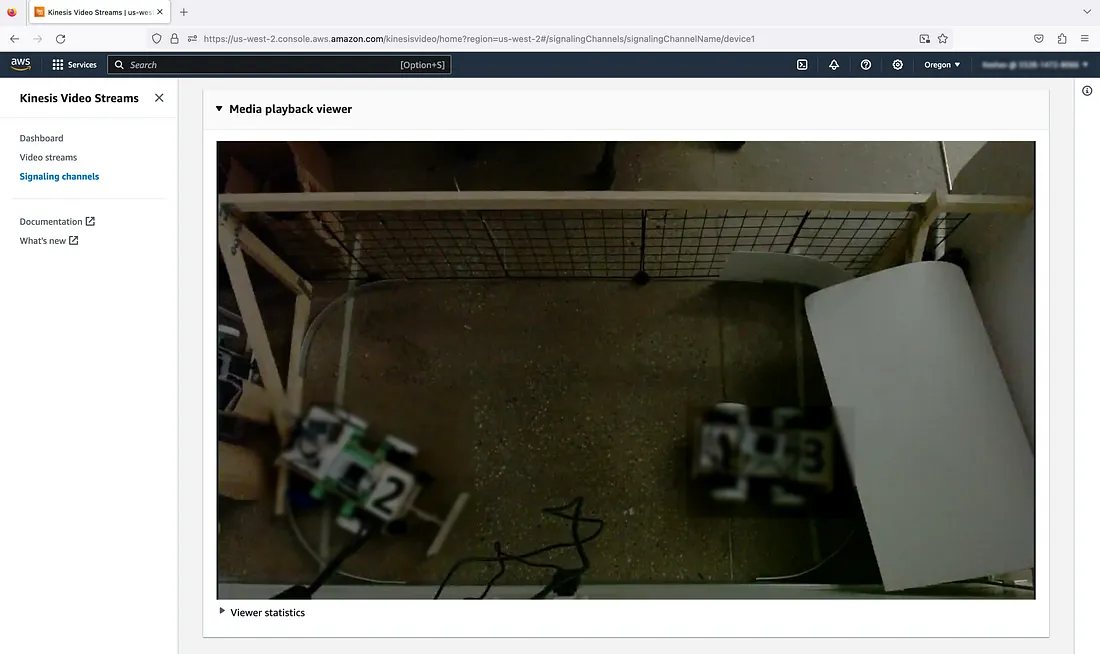Open the info panel icon
The width and height of the screenshot is (1100, 654).
pyautogui.click(x=1087, y=91)
